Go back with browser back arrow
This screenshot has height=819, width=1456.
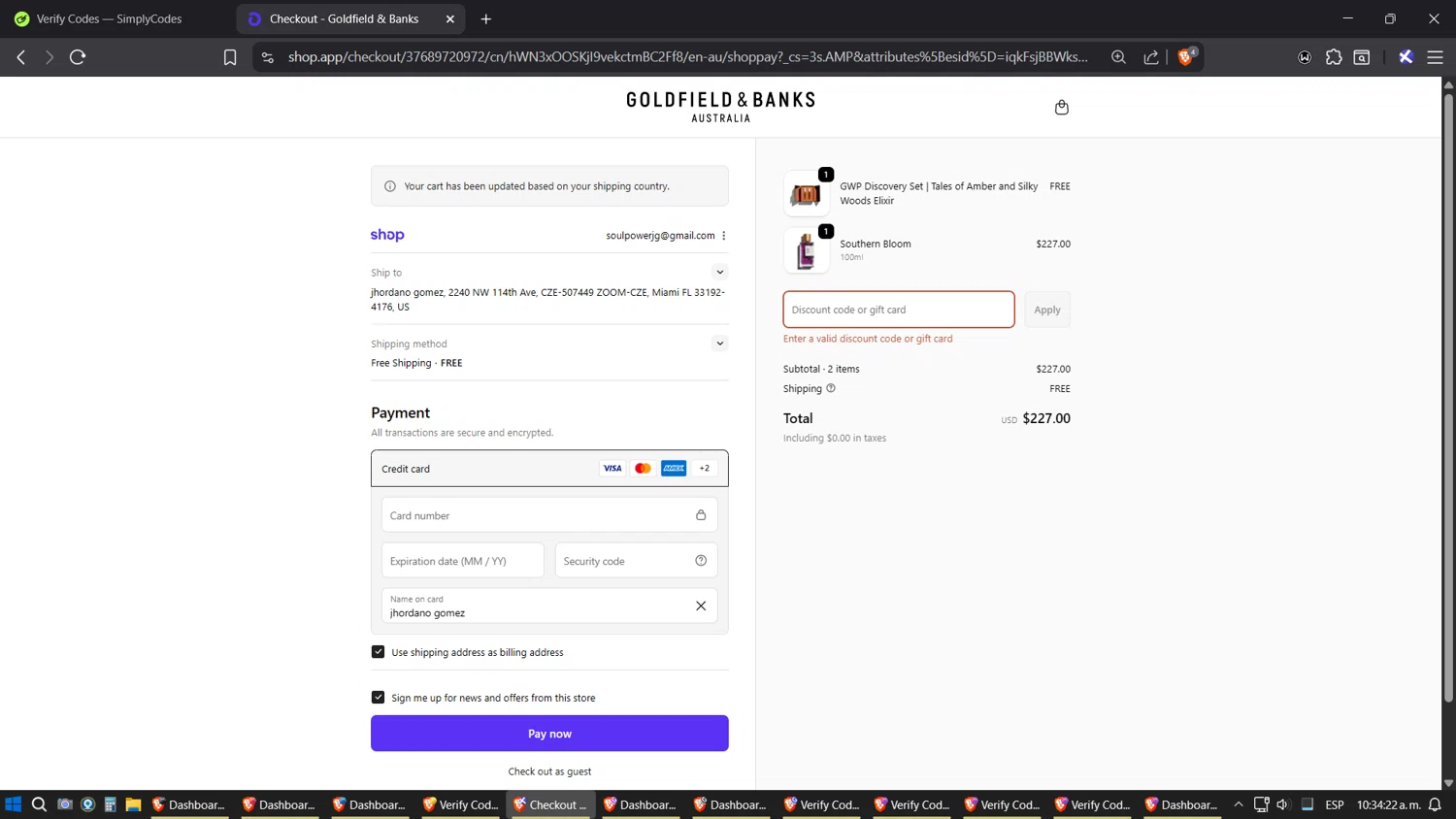click(21, 57)
